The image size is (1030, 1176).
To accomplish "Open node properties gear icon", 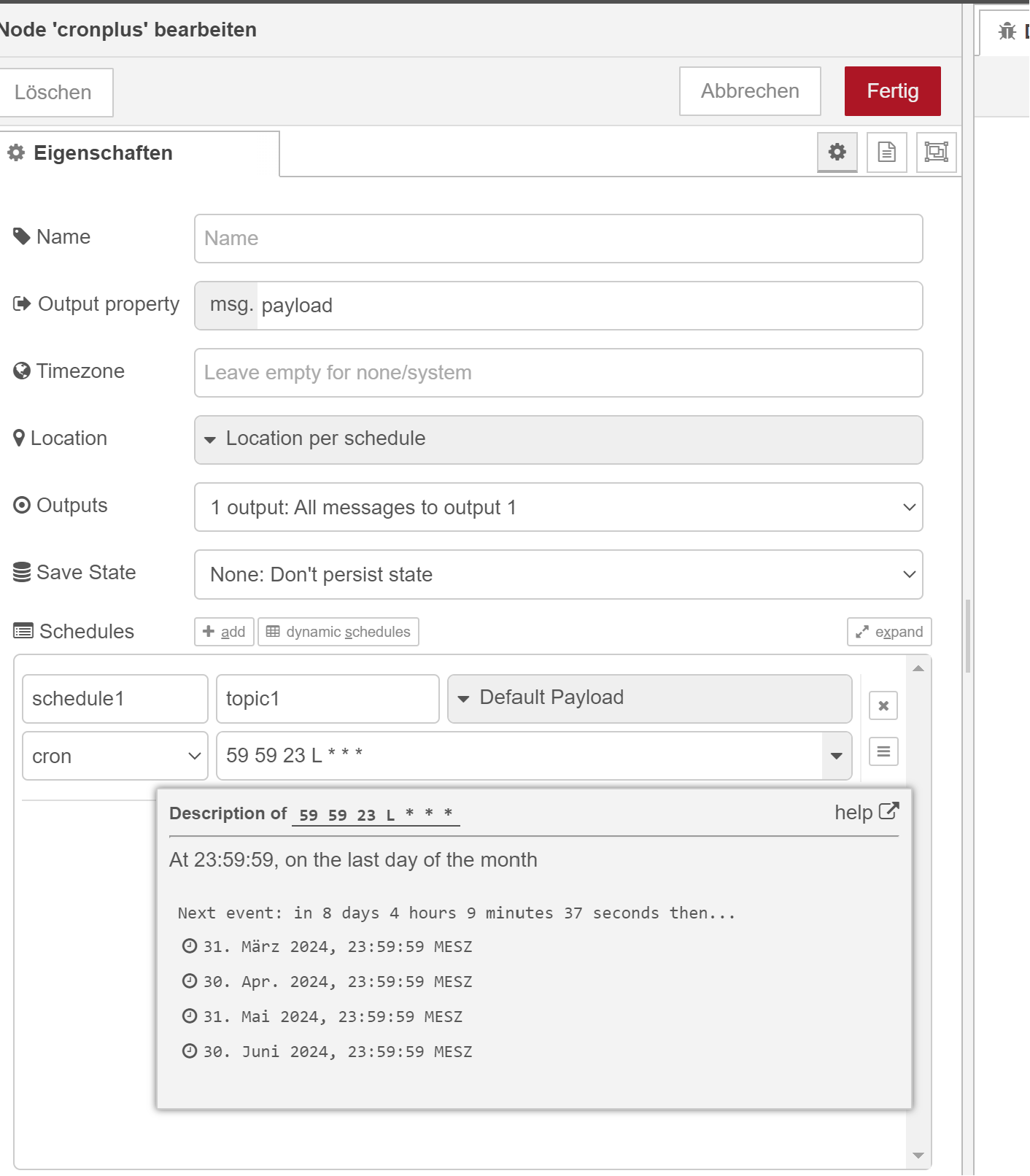I will tap(837, 152).
